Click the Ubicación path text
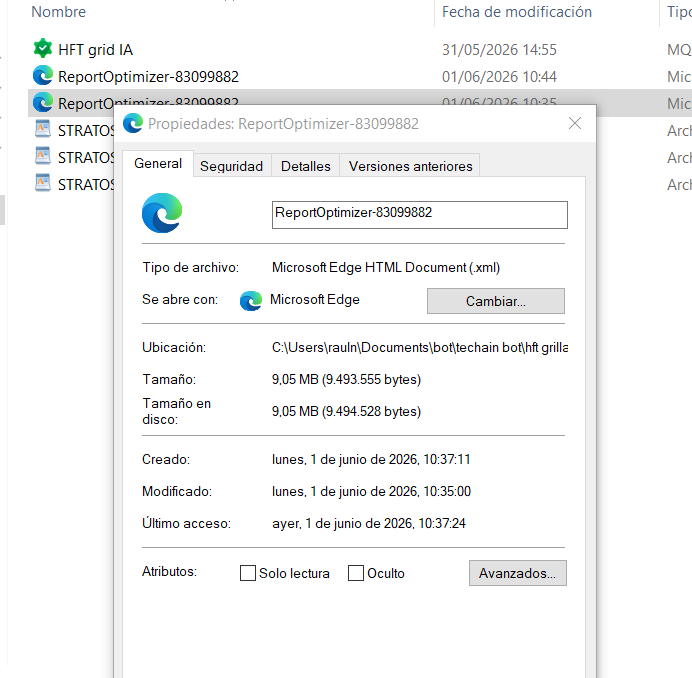The image size is (692, 678). (420, 348)
